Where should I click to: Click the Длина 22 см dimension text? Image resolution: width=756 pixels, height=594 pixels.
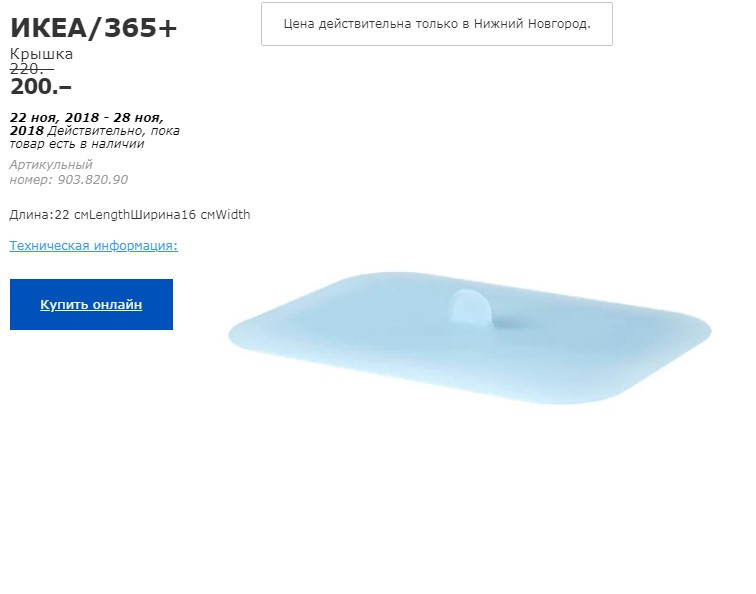tap(49, 215)
